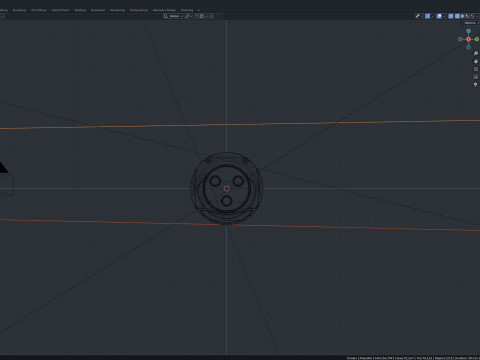
Task: Select the round connector mesh in viewport
Action: 227,188
